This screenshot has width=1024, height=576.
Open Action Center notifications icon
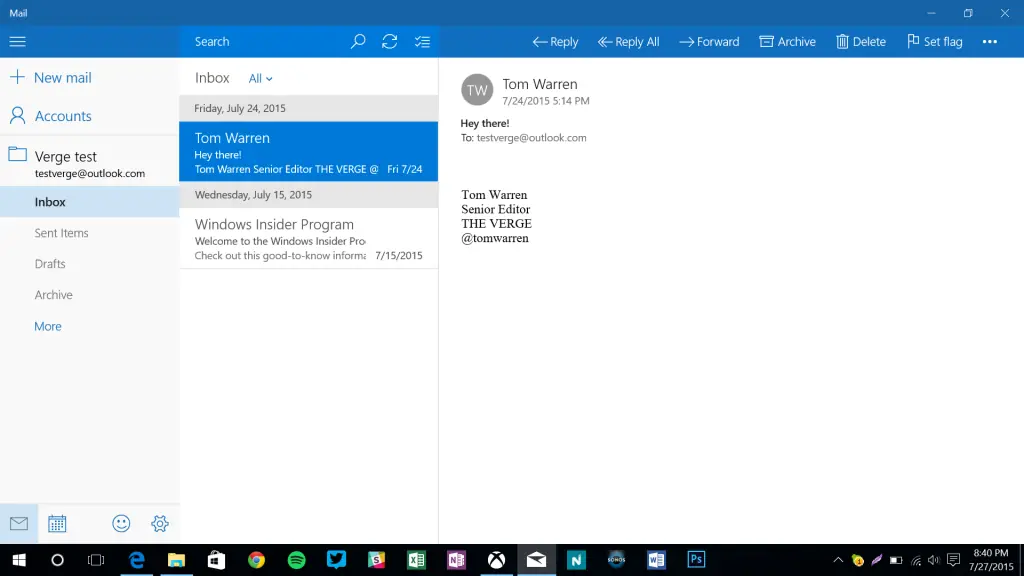[953, 560]
